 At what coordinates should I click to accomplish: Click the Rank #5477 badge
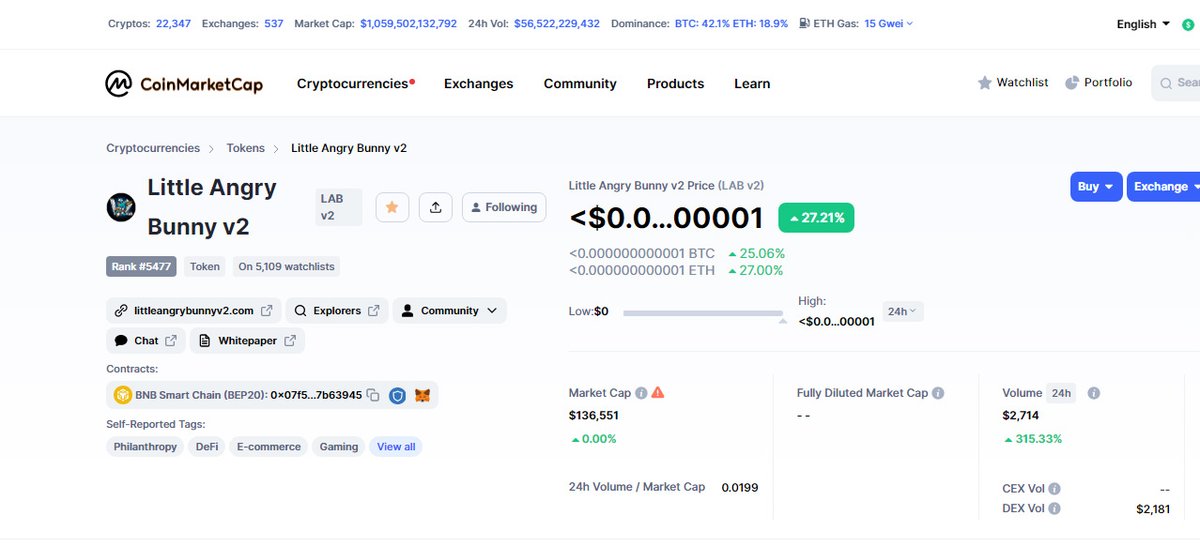(x=143, y=266)
